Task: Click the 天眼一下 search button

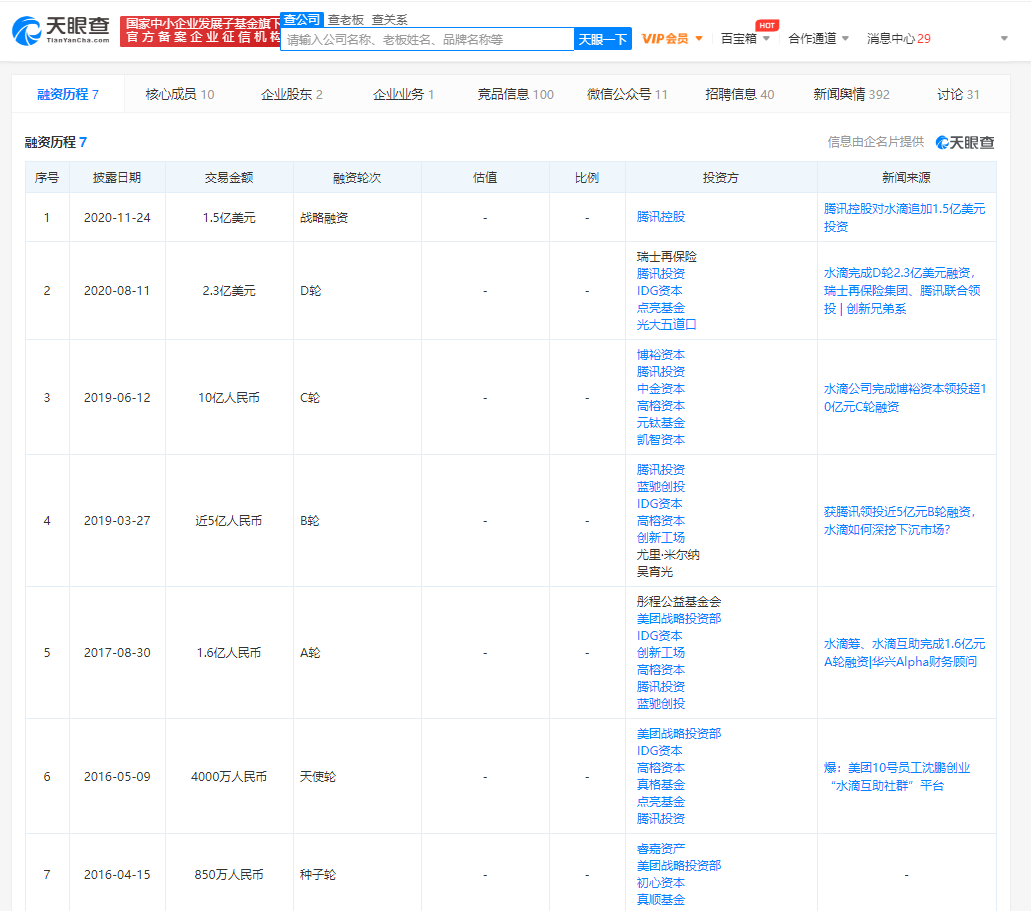Action: (603, 39)
